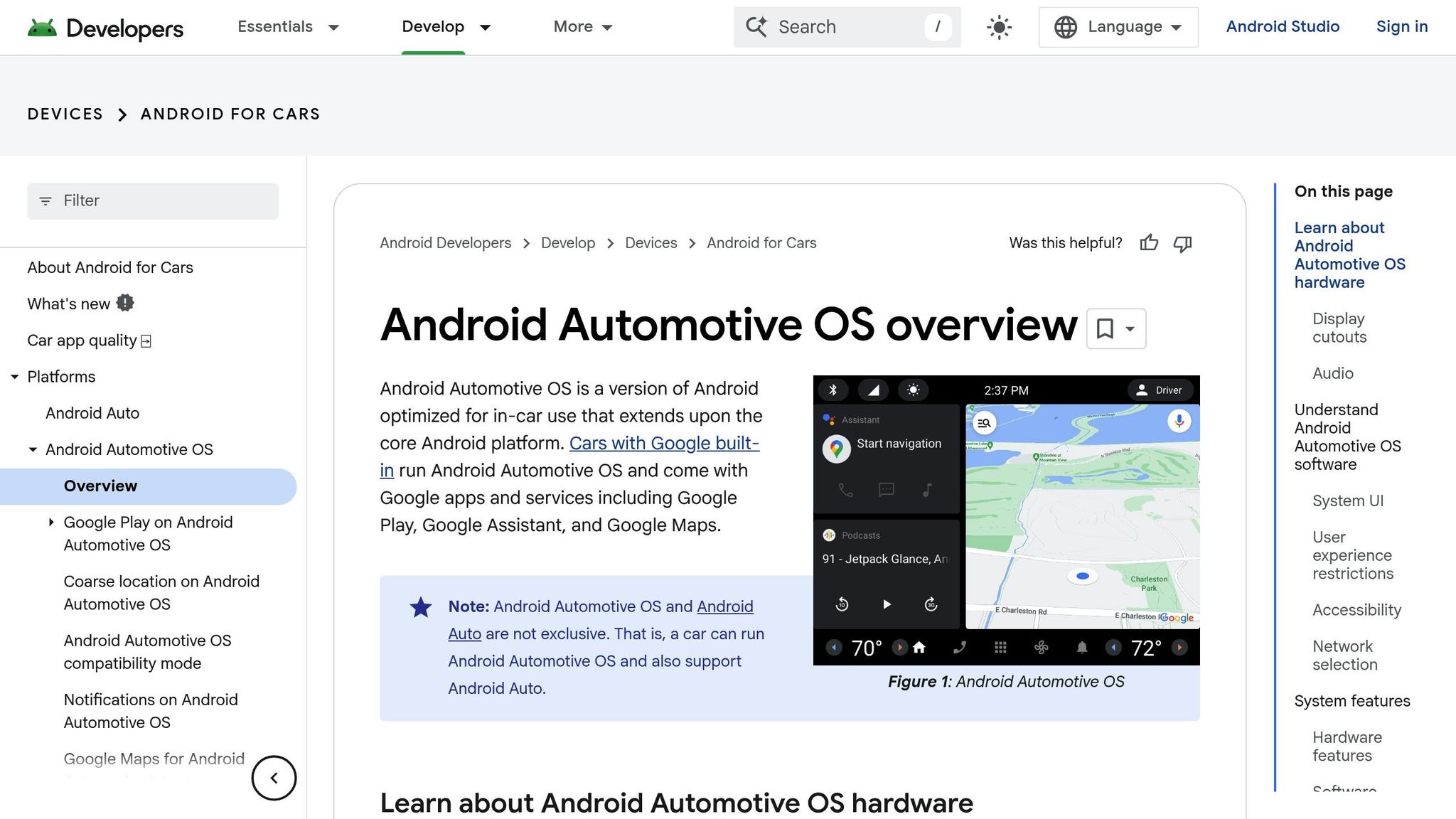This screenshot has width=1456, height=819.
Task: Open the More navigation menu
Action: [582, 27]
